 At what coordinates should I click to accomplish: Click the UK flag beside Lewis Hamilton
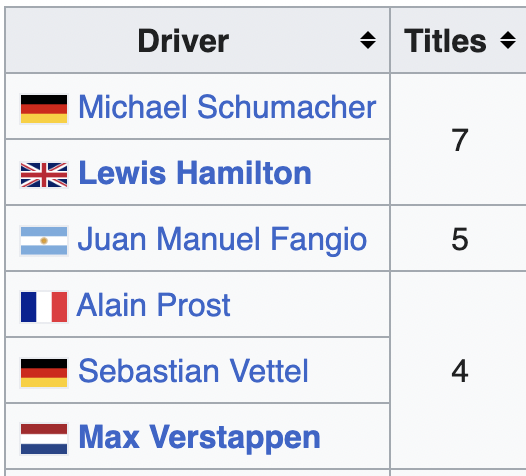coord(44,175)
